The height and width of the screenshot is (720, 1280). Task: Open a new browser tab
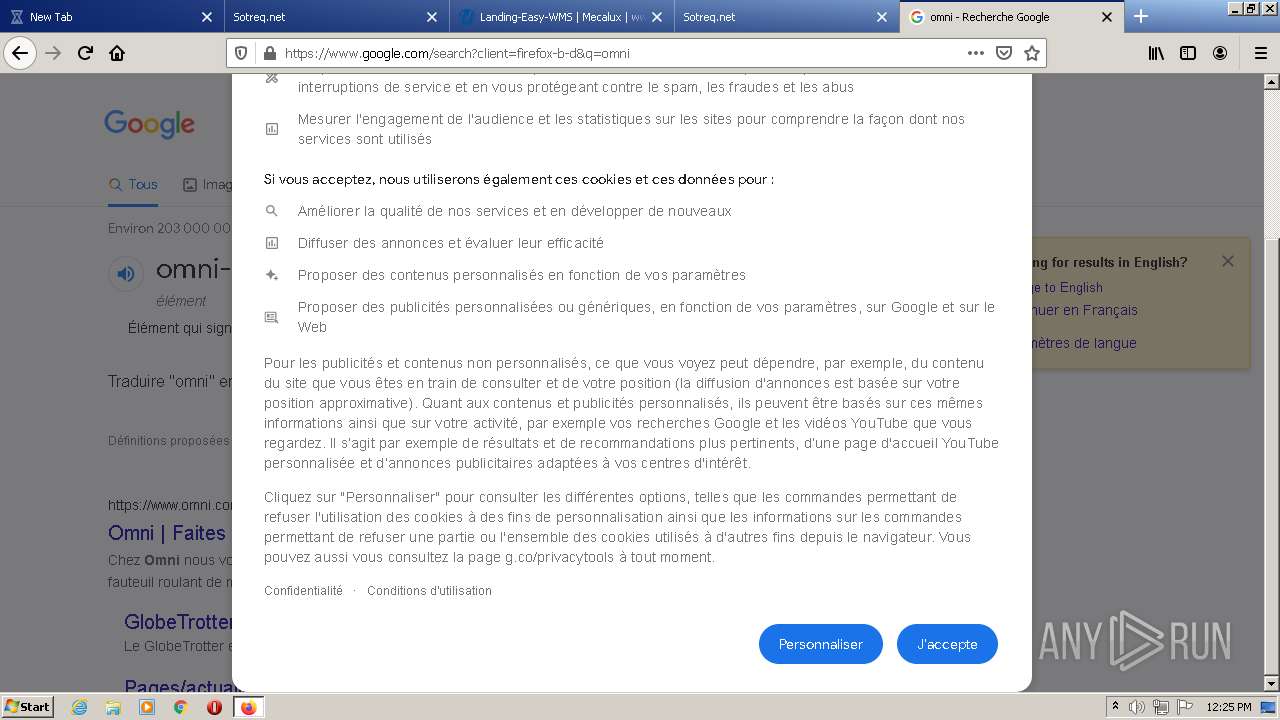1141,17
